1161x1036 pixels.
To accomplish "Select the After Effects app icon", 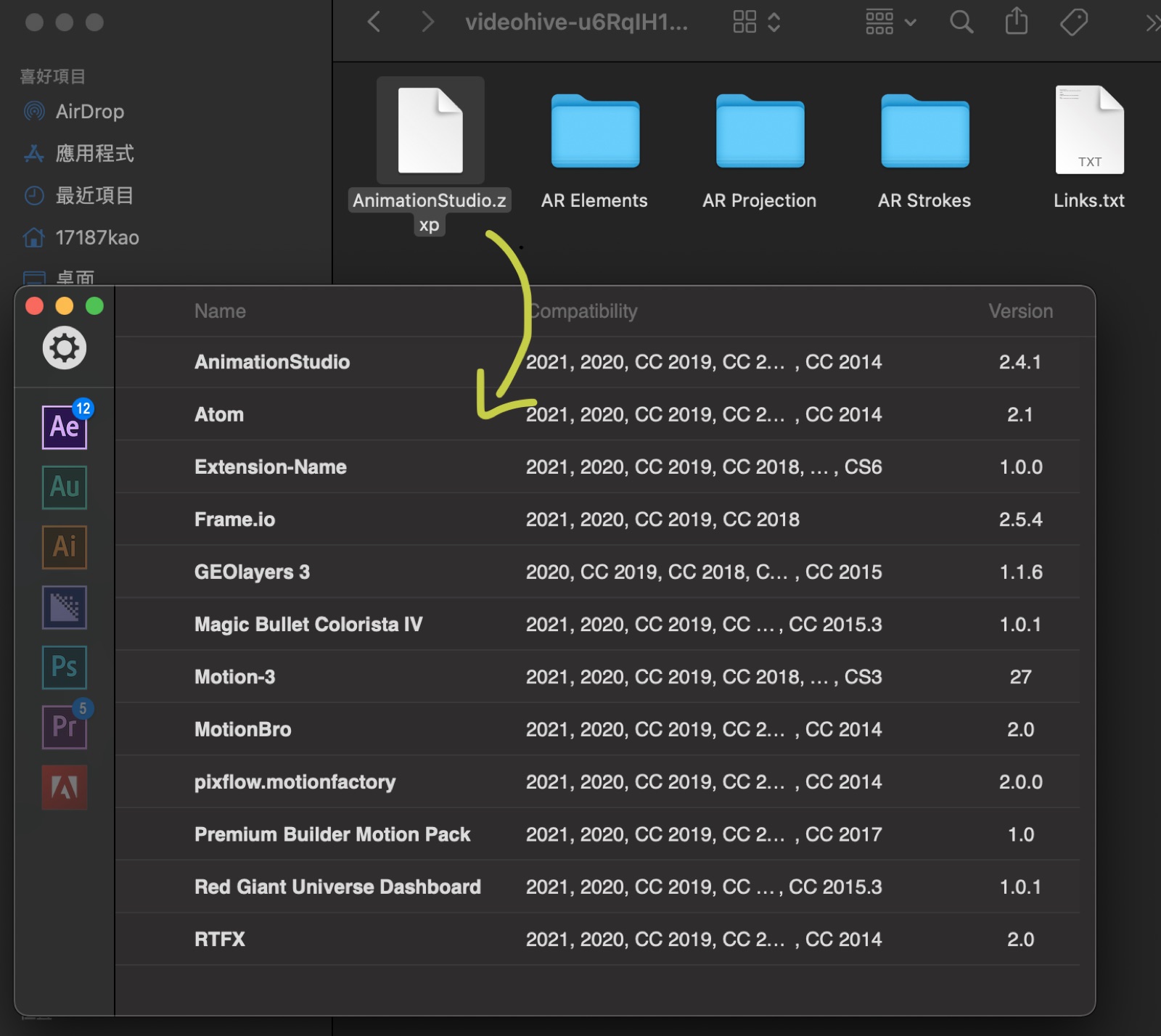I will pyautogui.click(x=65, y=427).
